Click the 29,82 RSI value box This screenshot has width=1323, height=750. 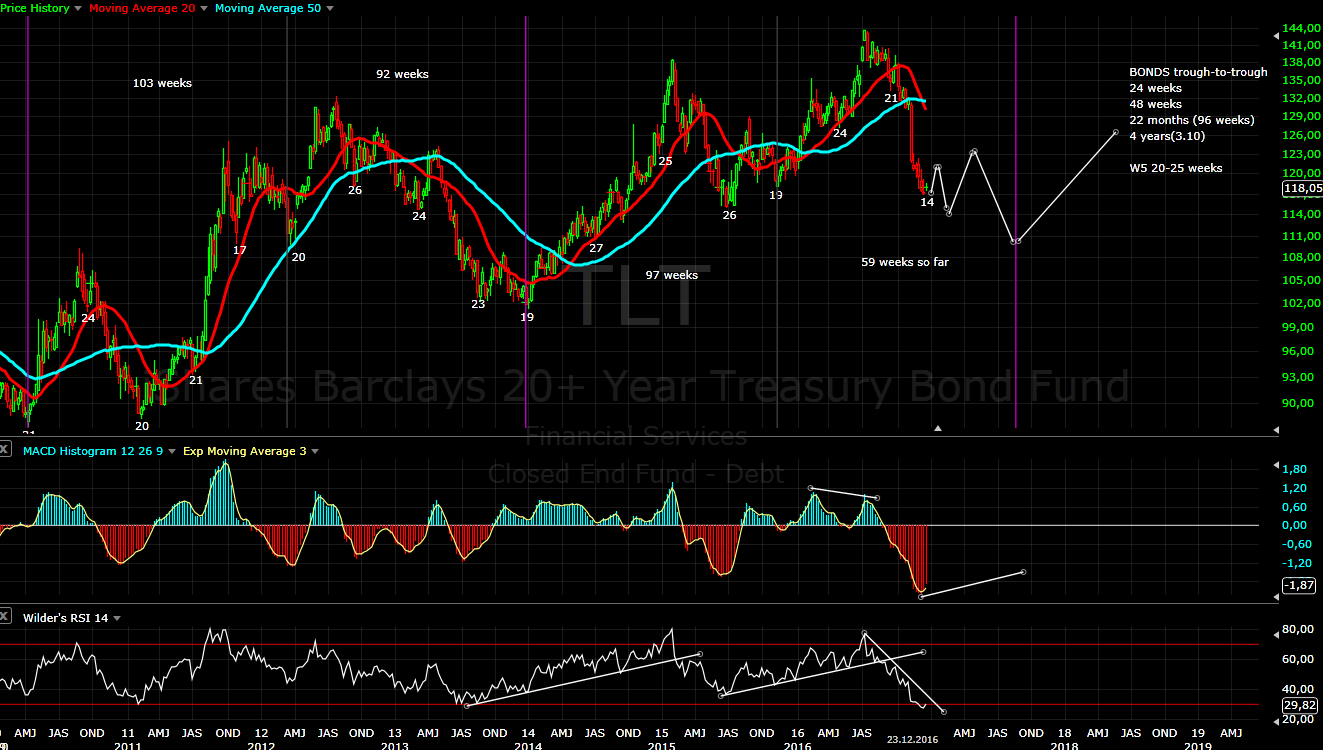click(1301, 706)
